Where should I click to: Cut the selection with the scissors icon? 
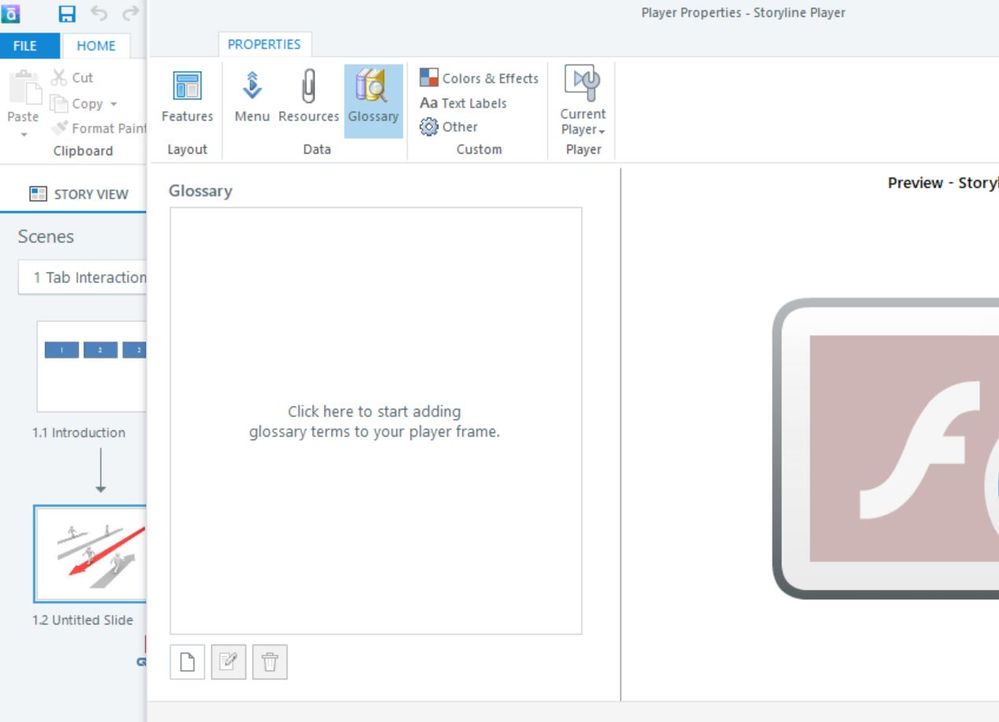pos(72,78)
